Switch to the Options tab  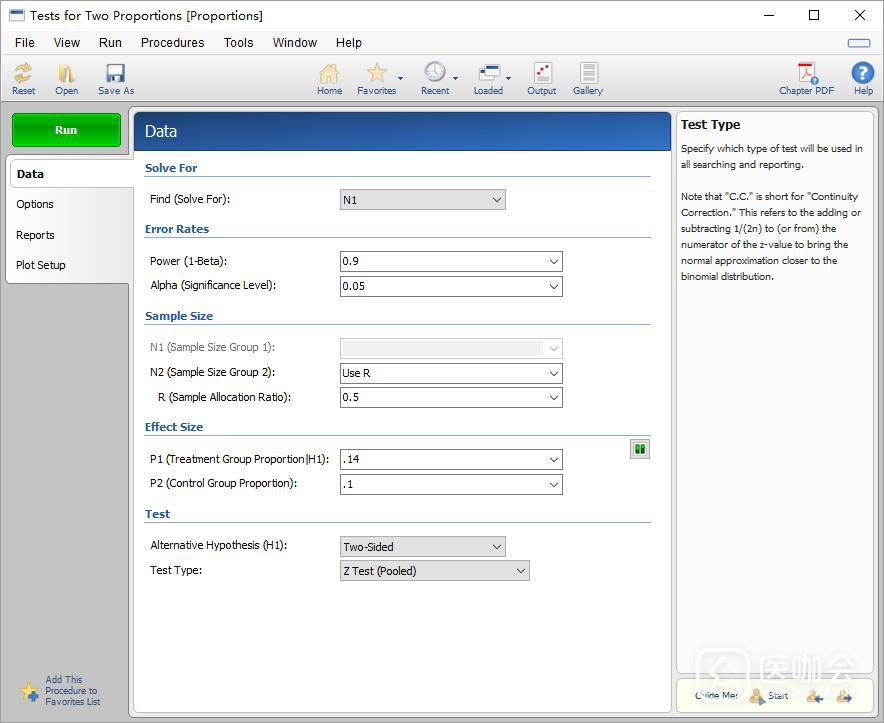[35, 204]
